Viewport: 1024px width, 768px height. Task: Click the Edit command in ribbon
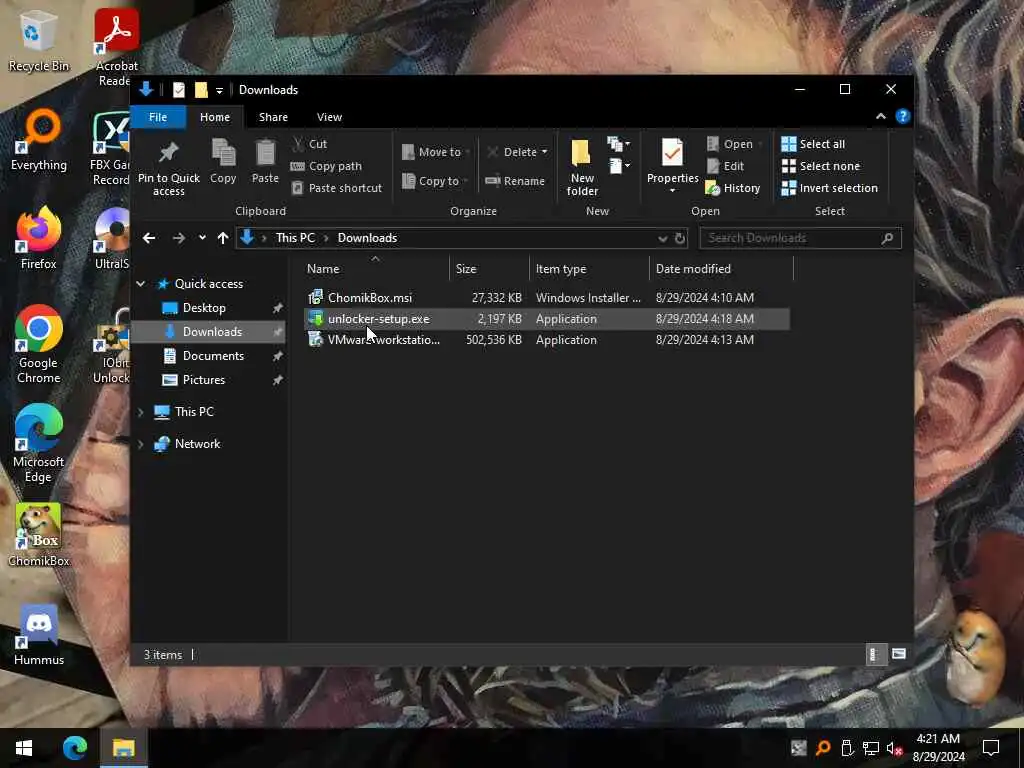pyautogui.click(x=726, y=166)
